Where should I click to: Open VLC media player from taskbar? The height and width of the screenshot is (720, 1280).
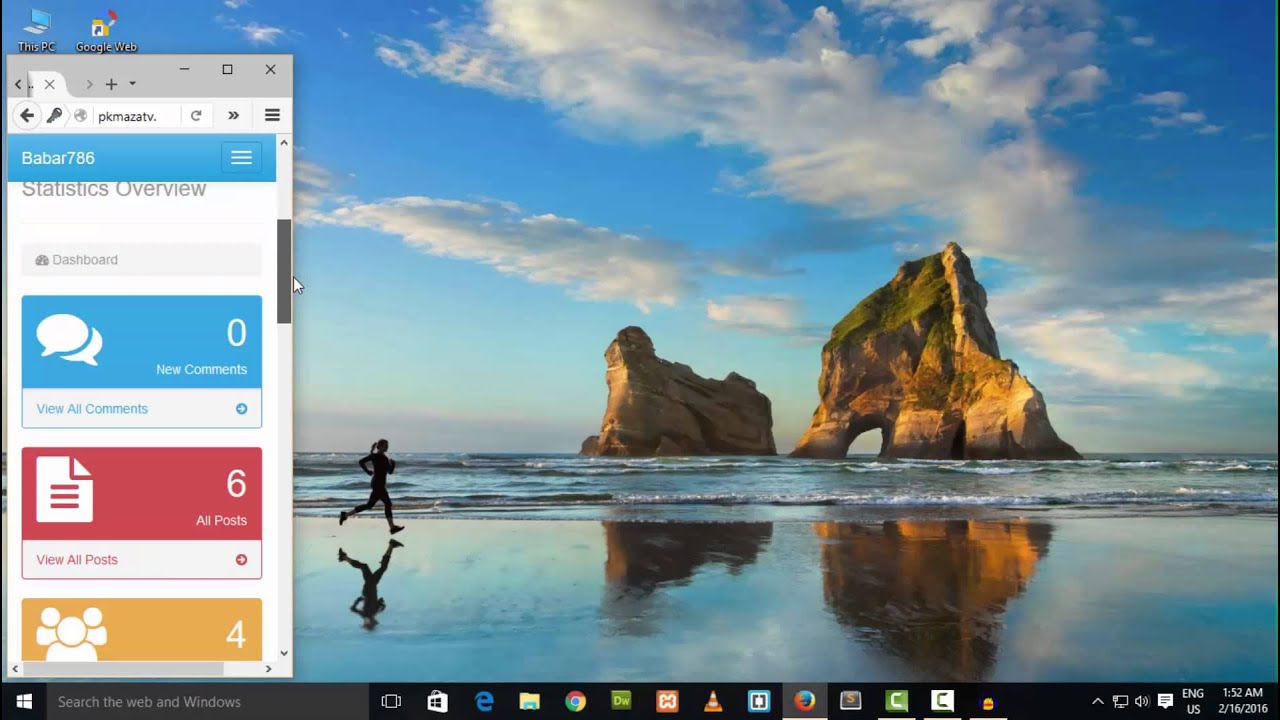[x=713, y=702]
